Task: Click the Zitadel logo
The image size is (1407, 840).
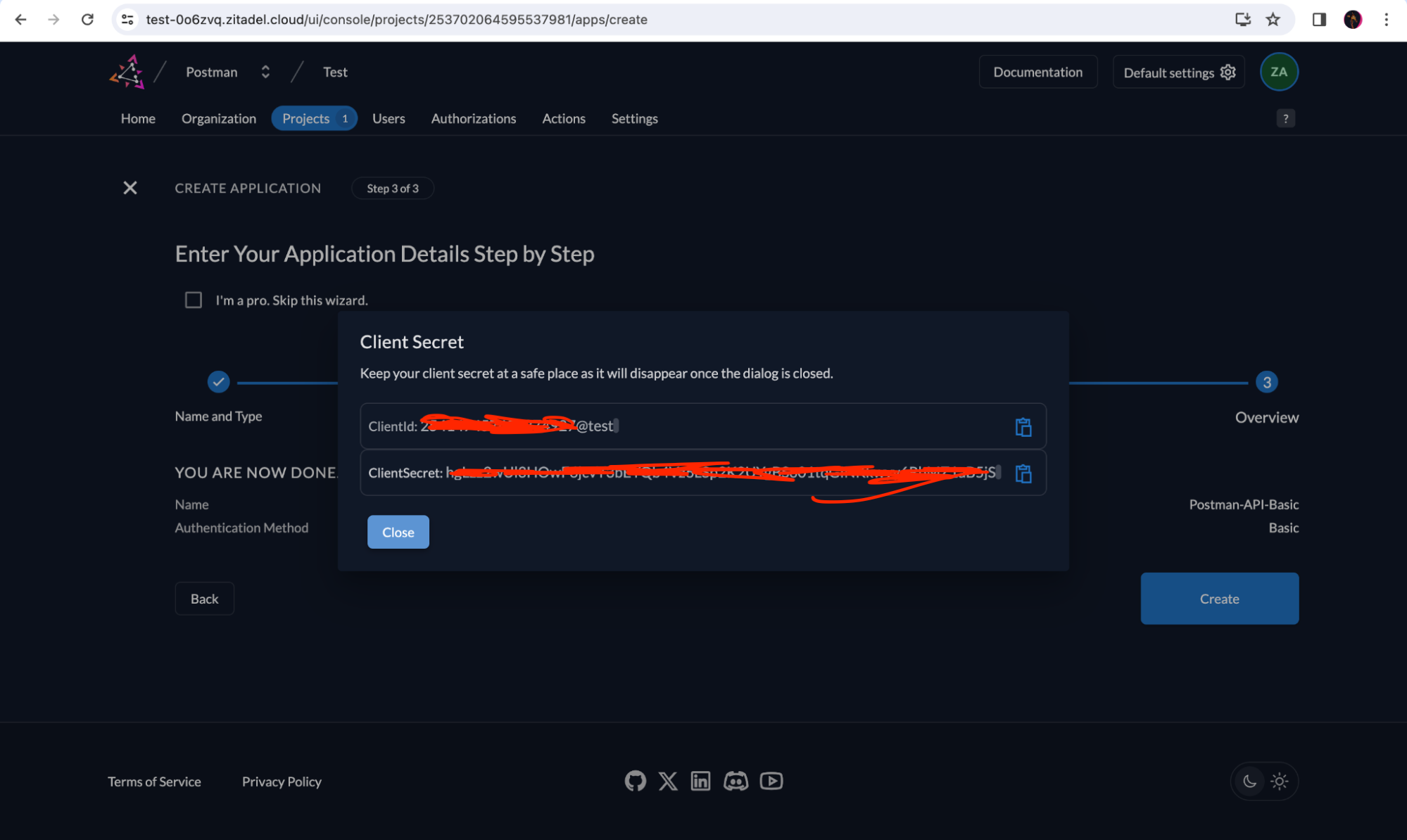Action: click(x=127, y=72)
